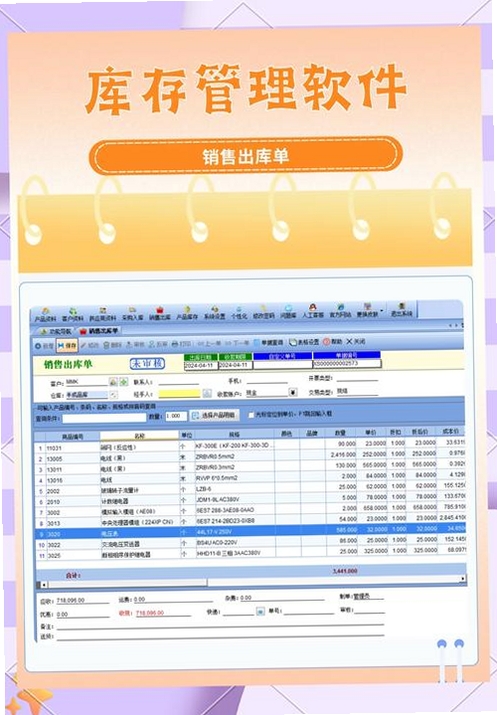Screen dimensions: 497x715
Task: Open 客户资料 toolbar icon
Action: point(73,315)
